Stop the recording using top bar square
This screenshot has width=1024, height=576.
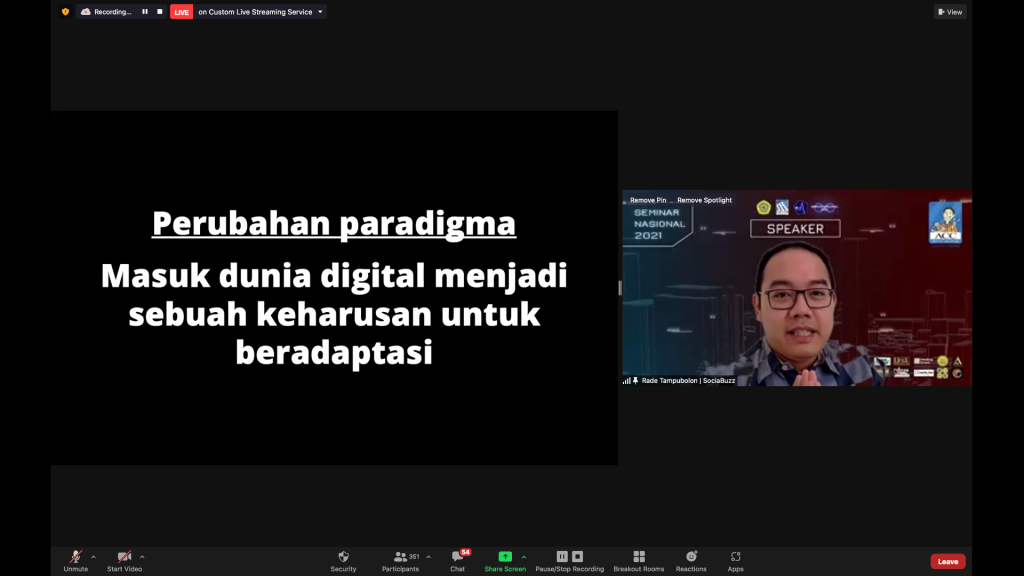click(x=159, y=12)
